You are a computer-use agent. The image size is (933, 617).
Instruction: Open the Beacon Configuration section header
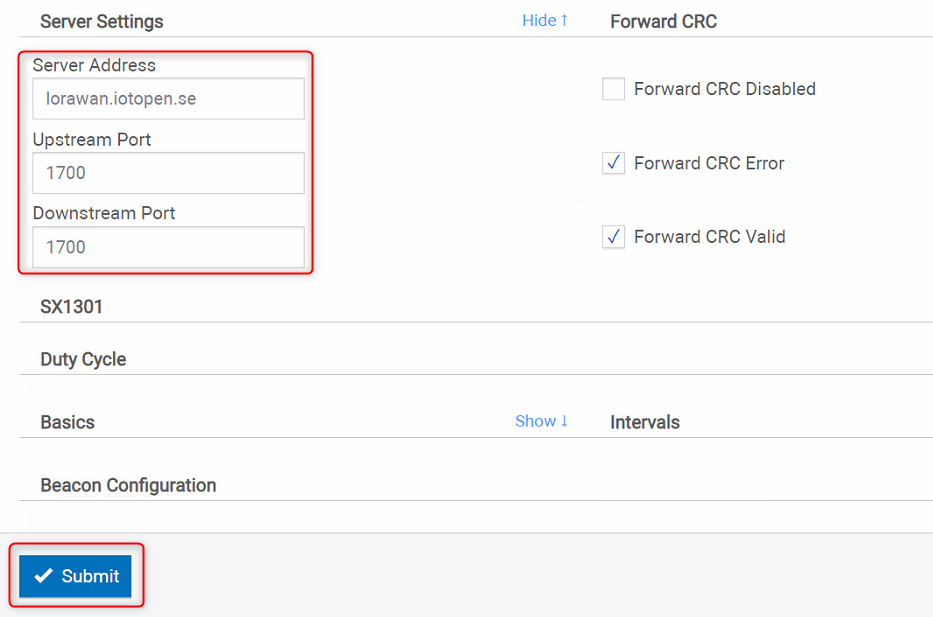(x=128, y=486)
